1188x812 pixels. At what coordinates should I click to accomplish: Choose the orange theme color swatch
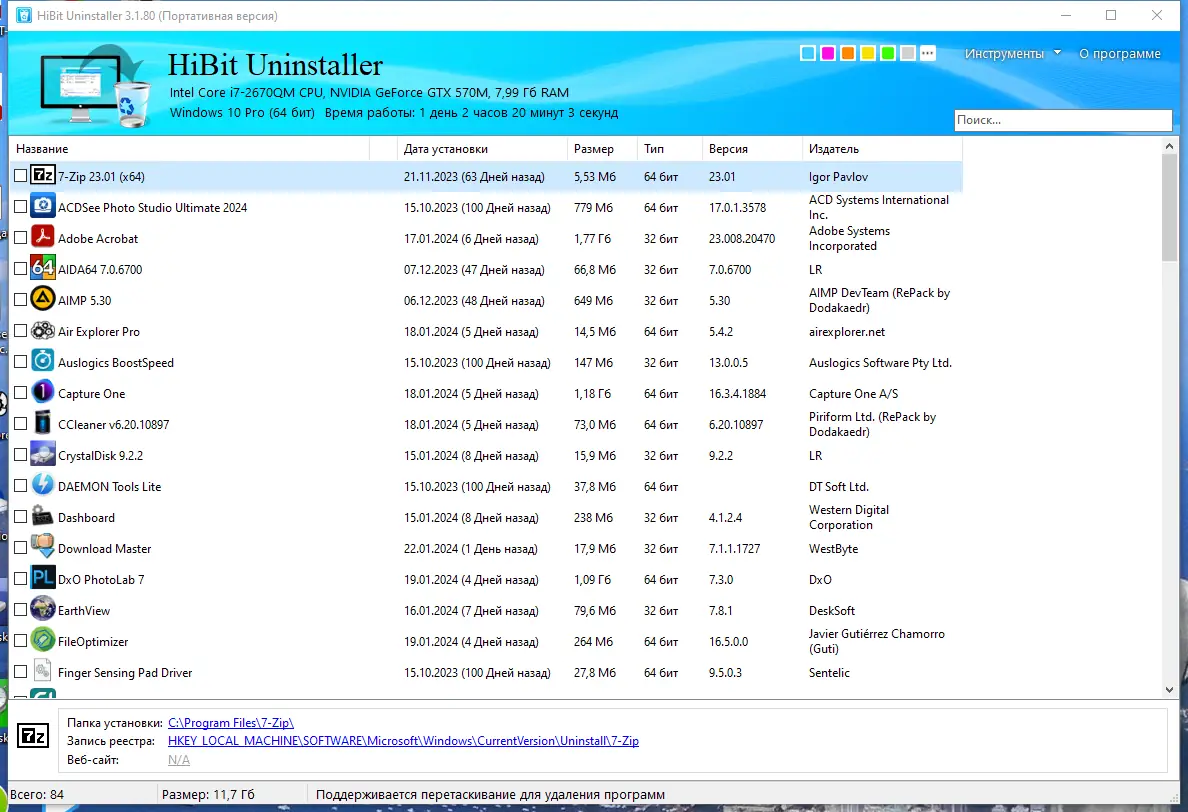point(848,53)
